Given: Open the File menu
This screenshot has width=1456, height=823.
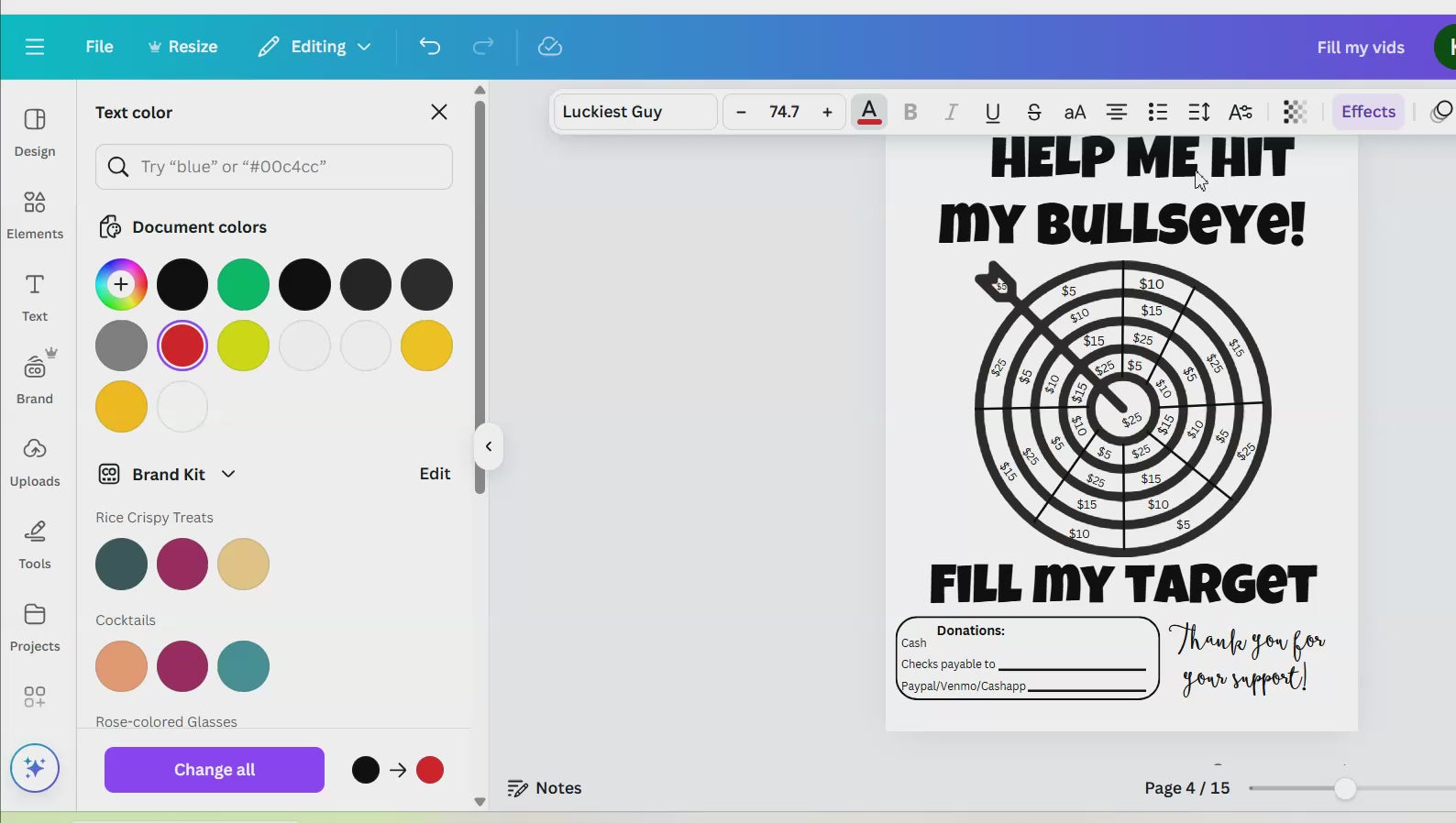Looking at the screenshot, I should click(x=99, y=47).
